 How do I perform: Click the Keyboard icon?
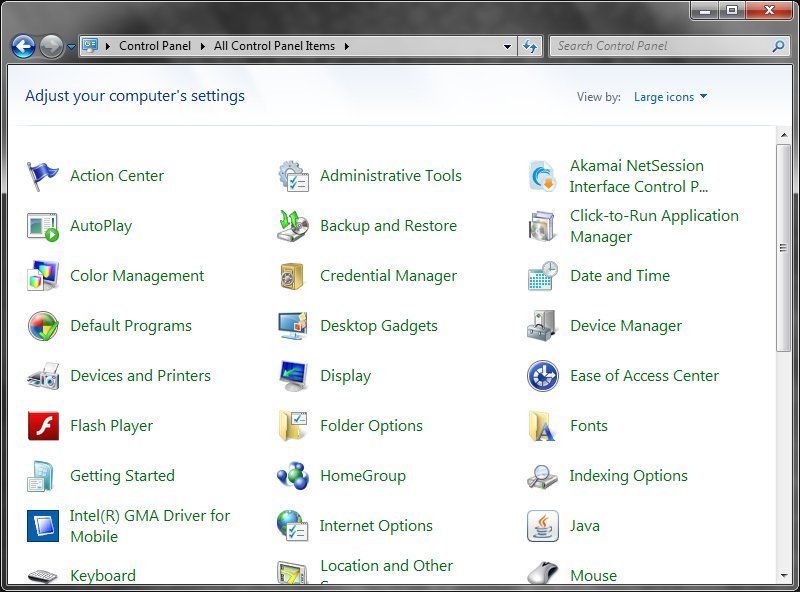41,575
